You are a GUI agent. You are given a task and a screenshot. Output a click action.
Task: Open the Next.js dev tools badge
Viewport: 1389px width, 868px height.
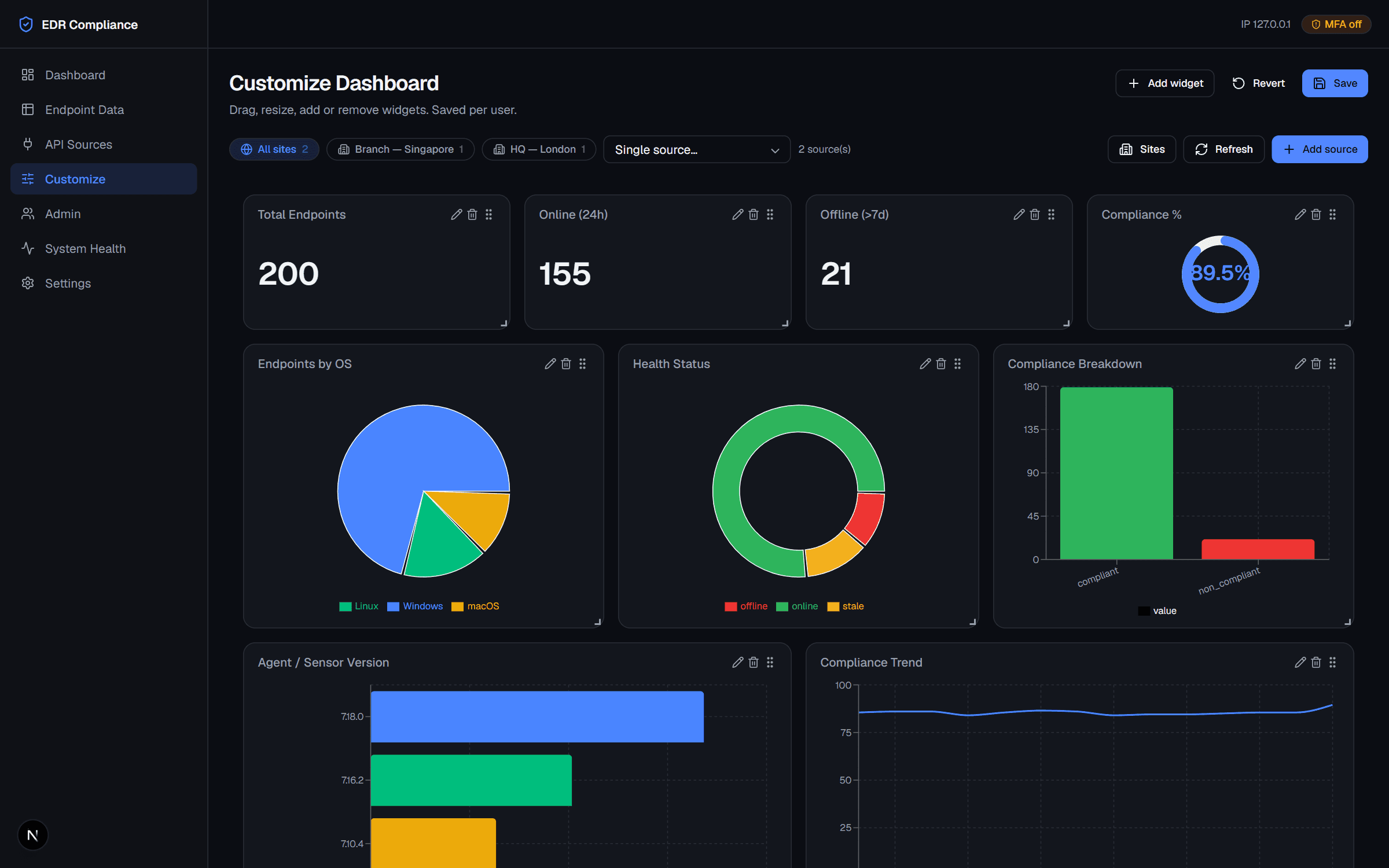pyautogui.click(x=33, y=835)
